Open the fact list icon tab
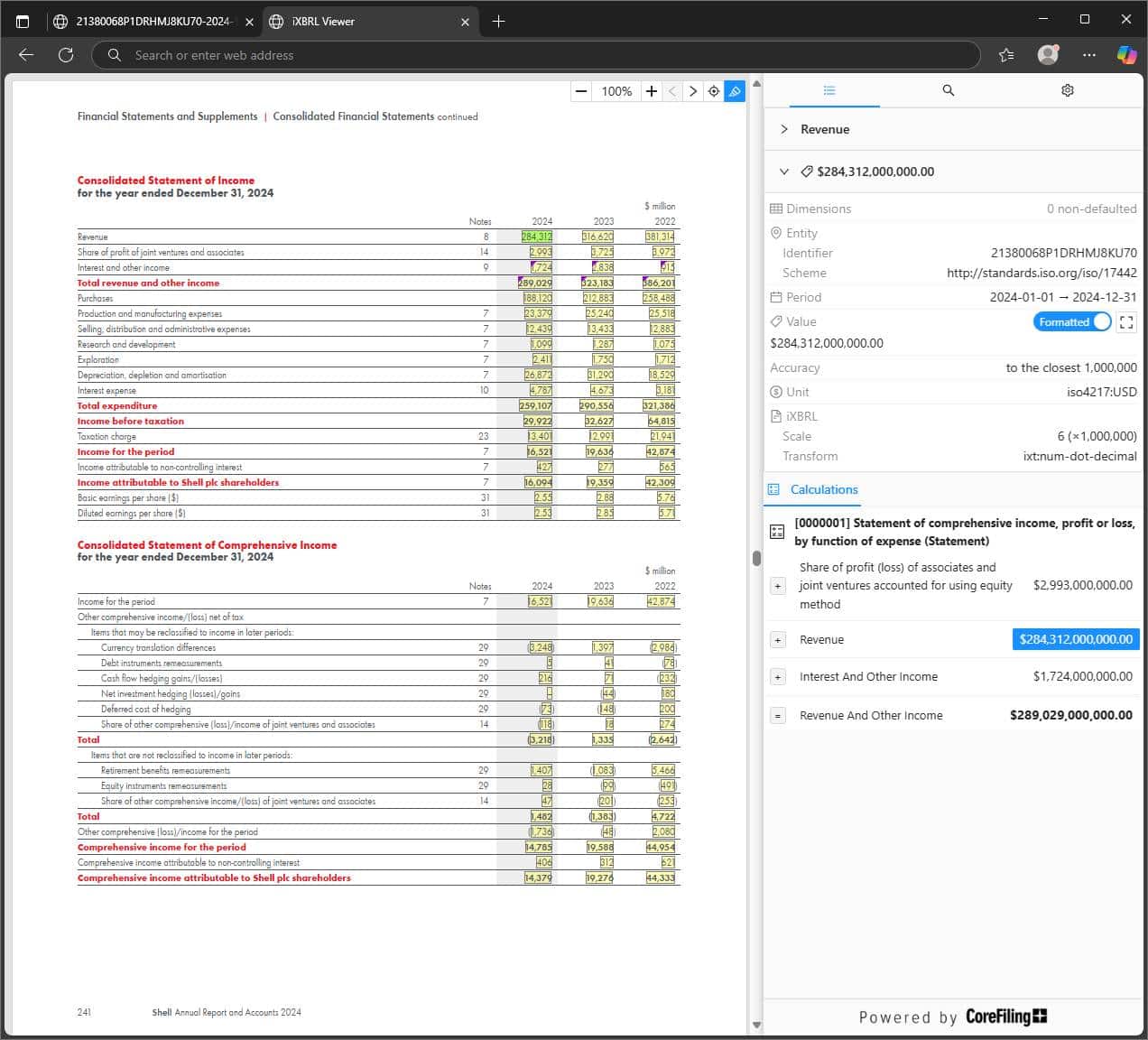This screenshot has width=1148, height=1040. point(829,90)
